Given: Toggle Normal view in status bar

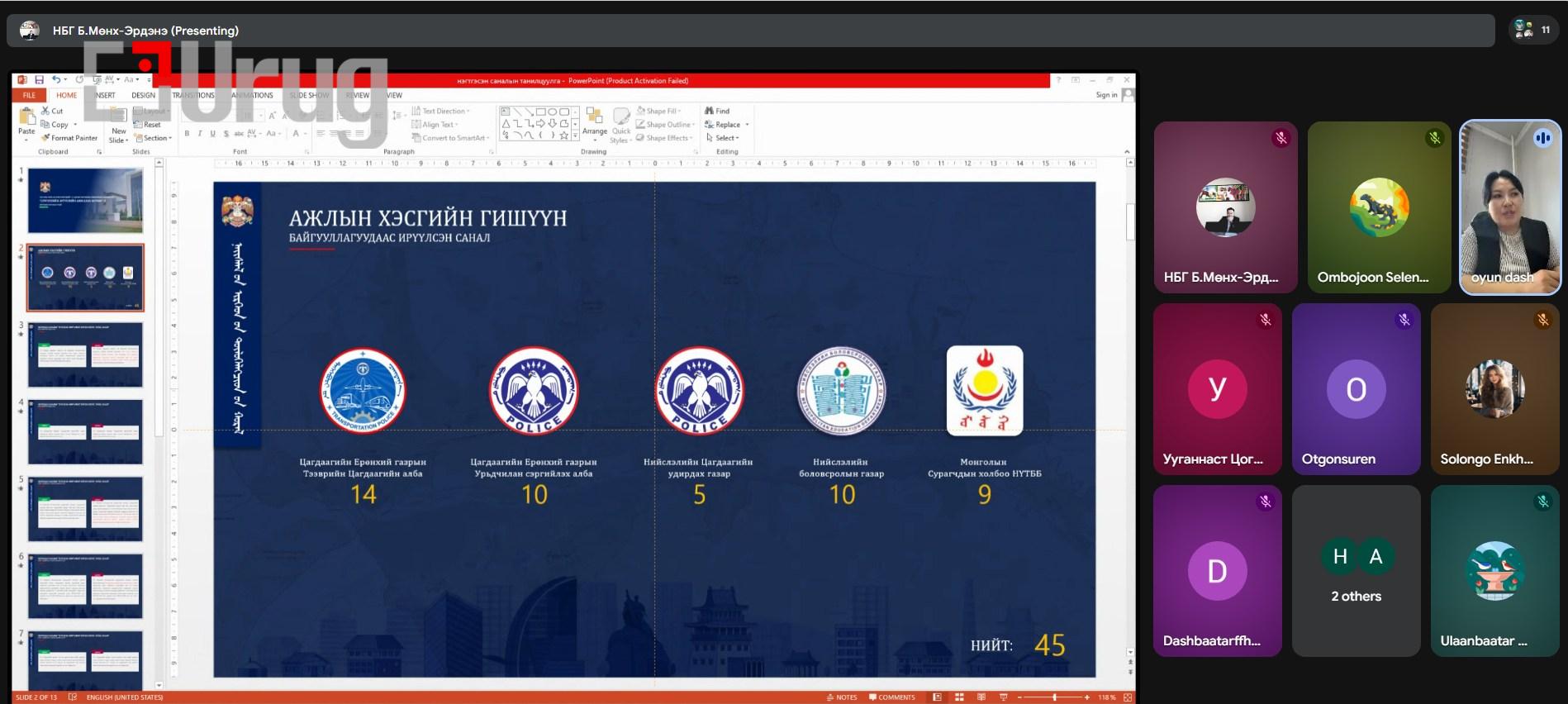Looking at the screenshot, I should pyautogui.click(x=937, y=697).
